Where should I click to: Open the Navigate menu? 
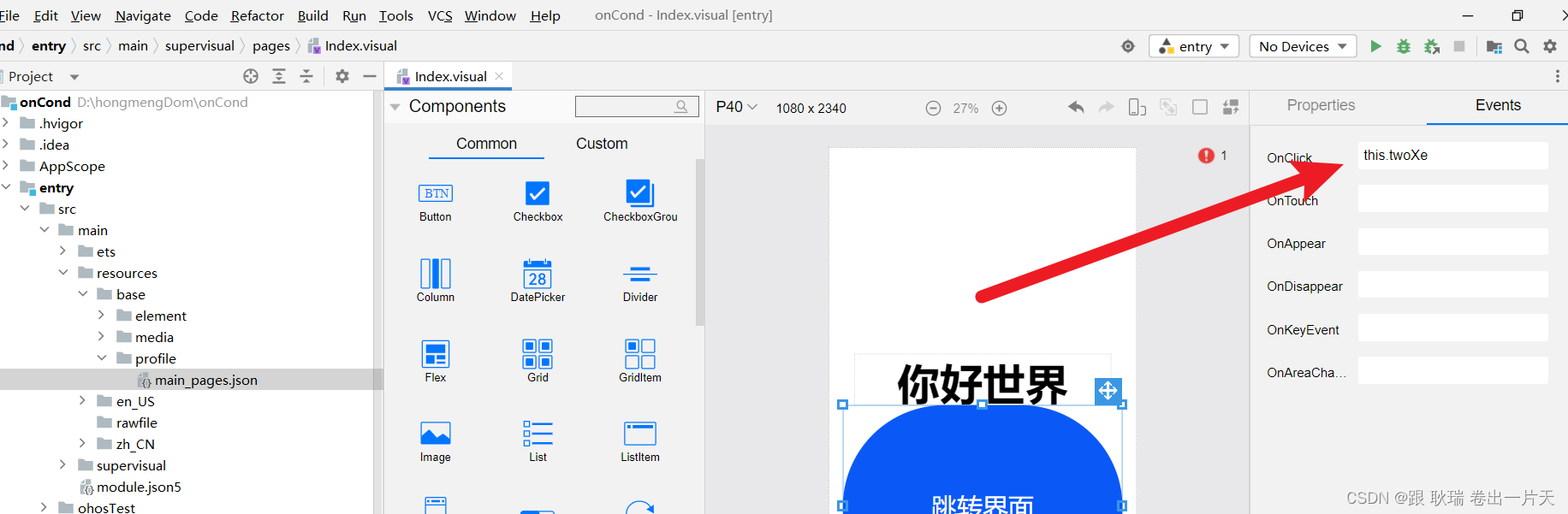click(143, 15)
